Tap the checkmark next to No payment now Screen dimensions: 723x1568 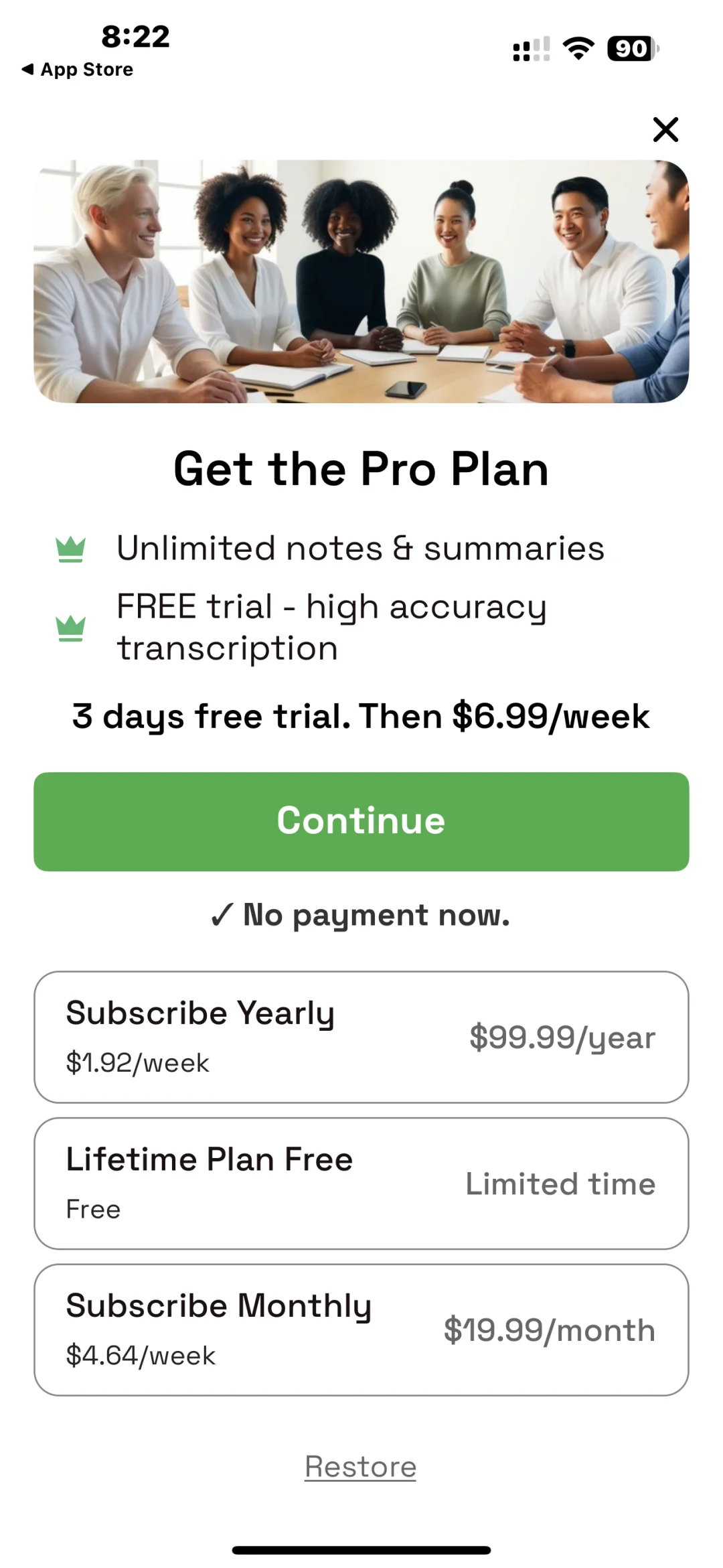click(222, 915)
